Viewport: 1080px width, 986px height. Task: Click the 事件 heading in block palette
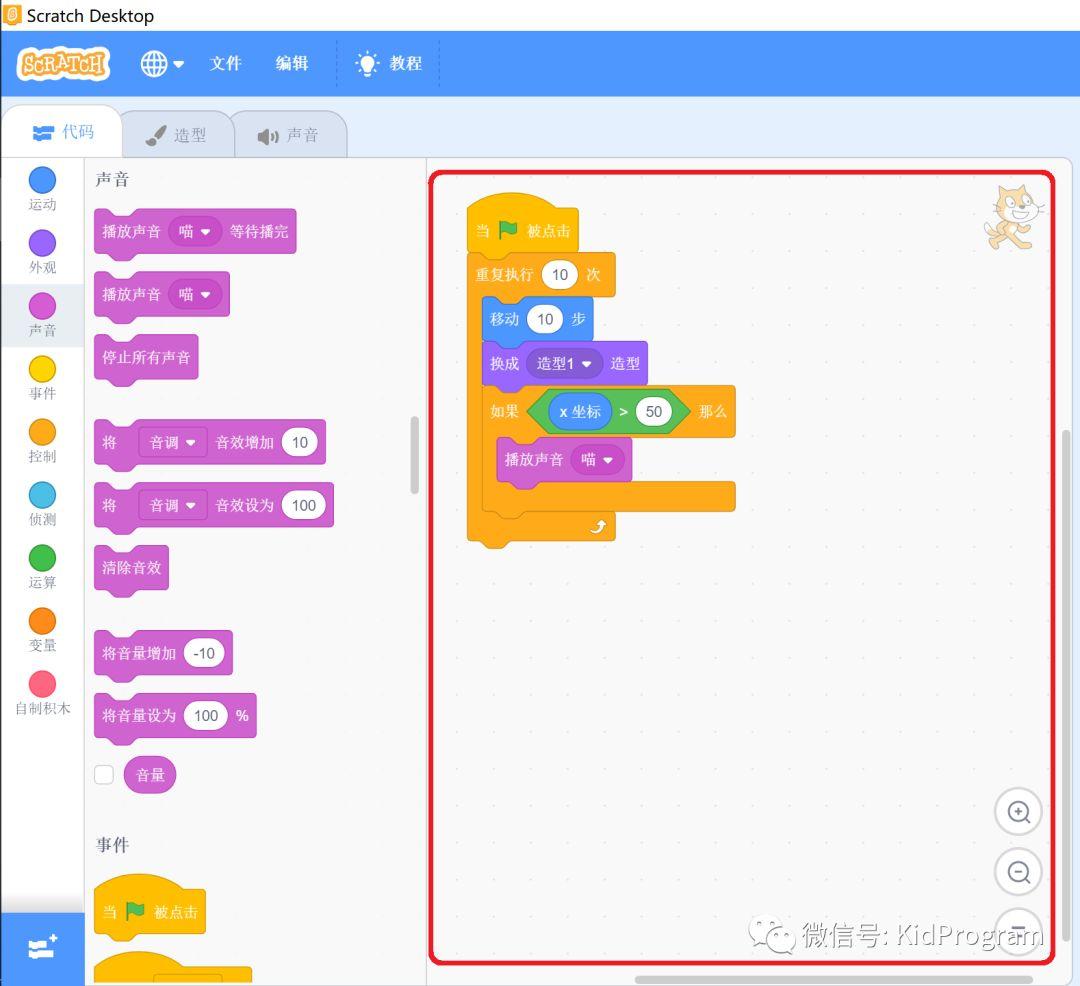tap(112, 845)
